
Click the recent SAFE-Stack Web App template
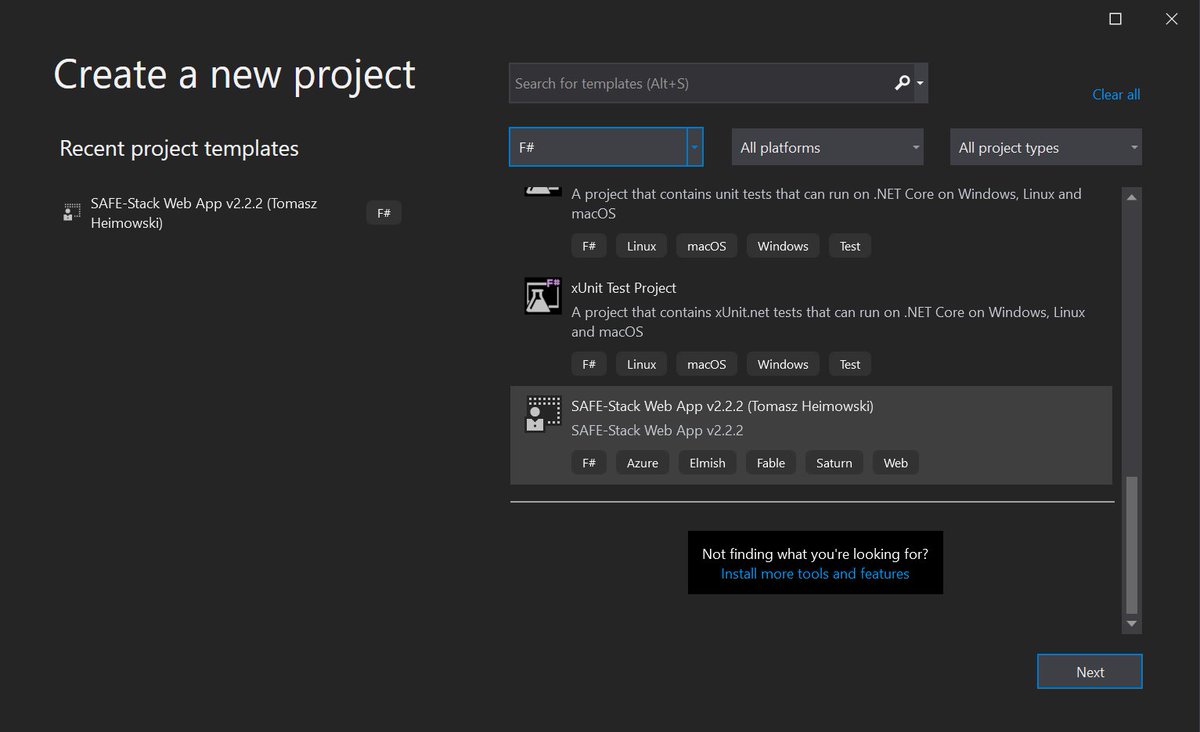click(x=231, y=213)
